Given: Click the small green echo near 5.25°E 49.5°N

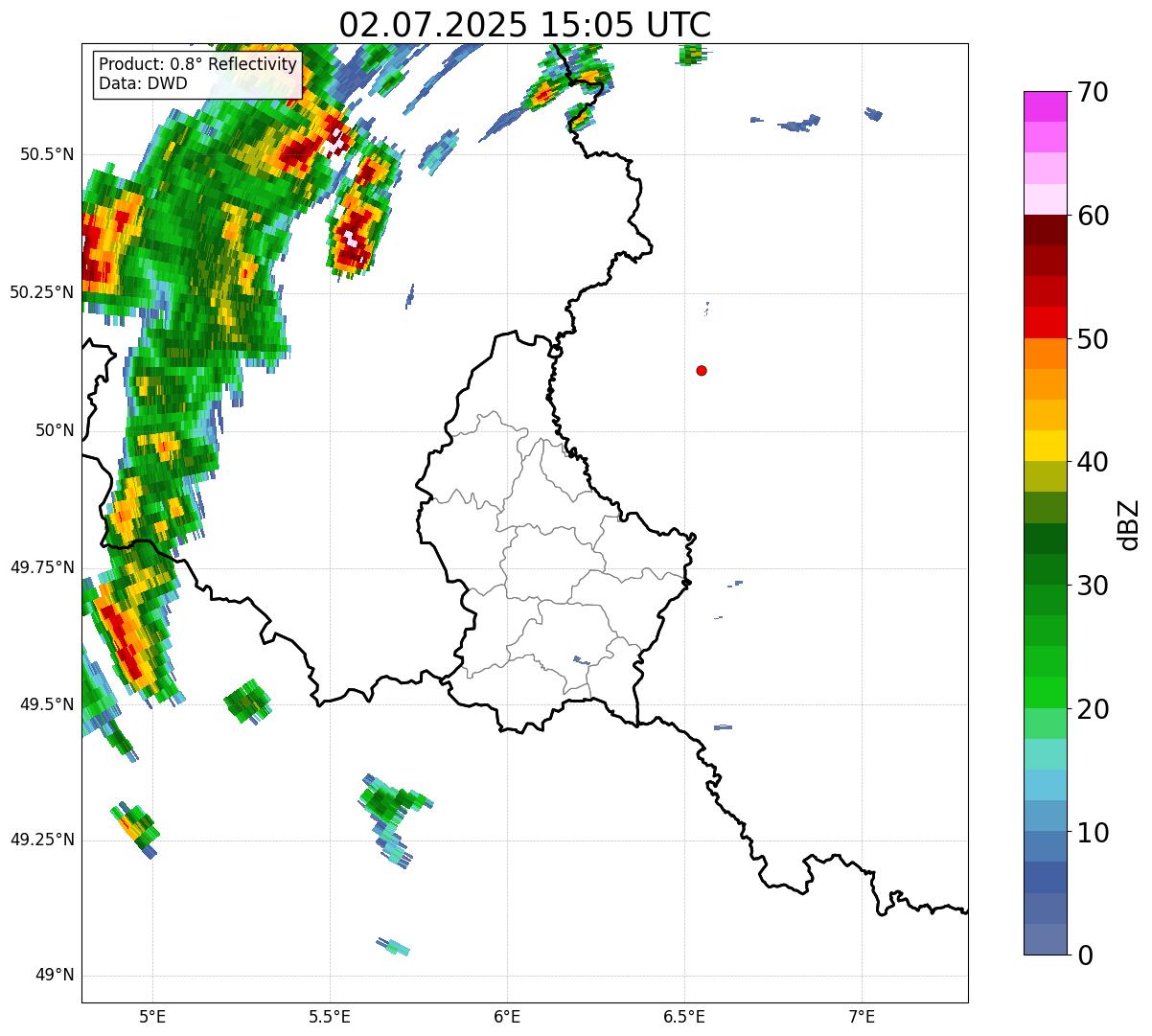Looking at the screenshot, I should point(248,702).
